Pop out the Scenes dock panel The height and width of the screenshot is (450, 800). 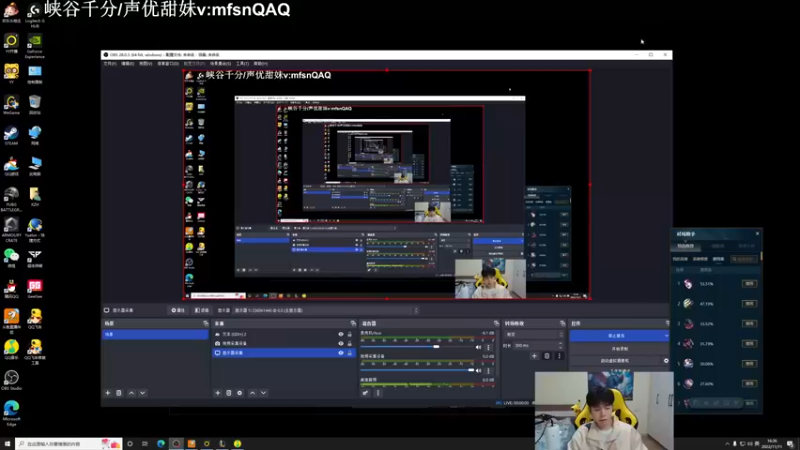pyautogui.click(x=206, y=323)
